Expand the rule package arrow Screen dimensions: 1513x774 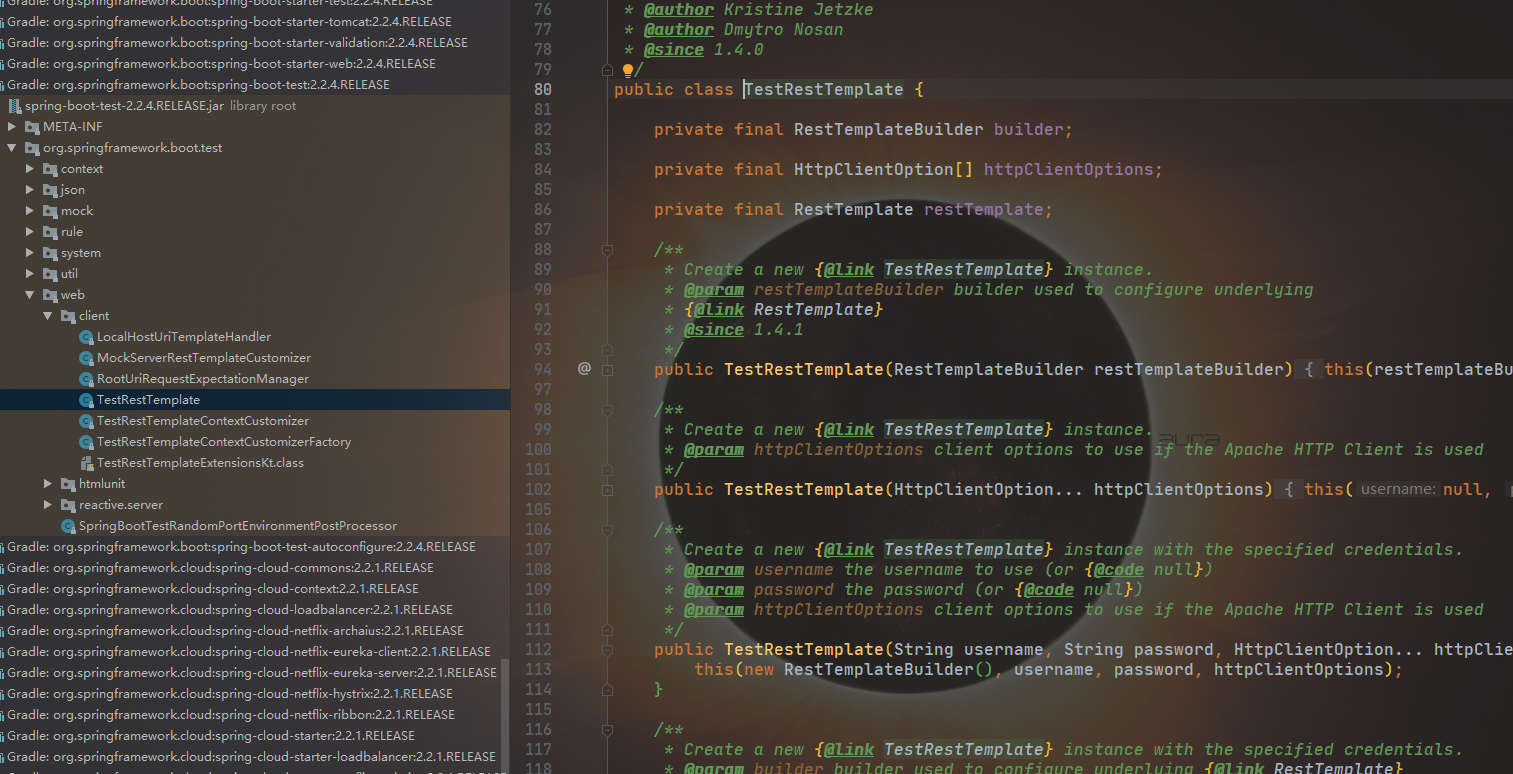(30, 232)
